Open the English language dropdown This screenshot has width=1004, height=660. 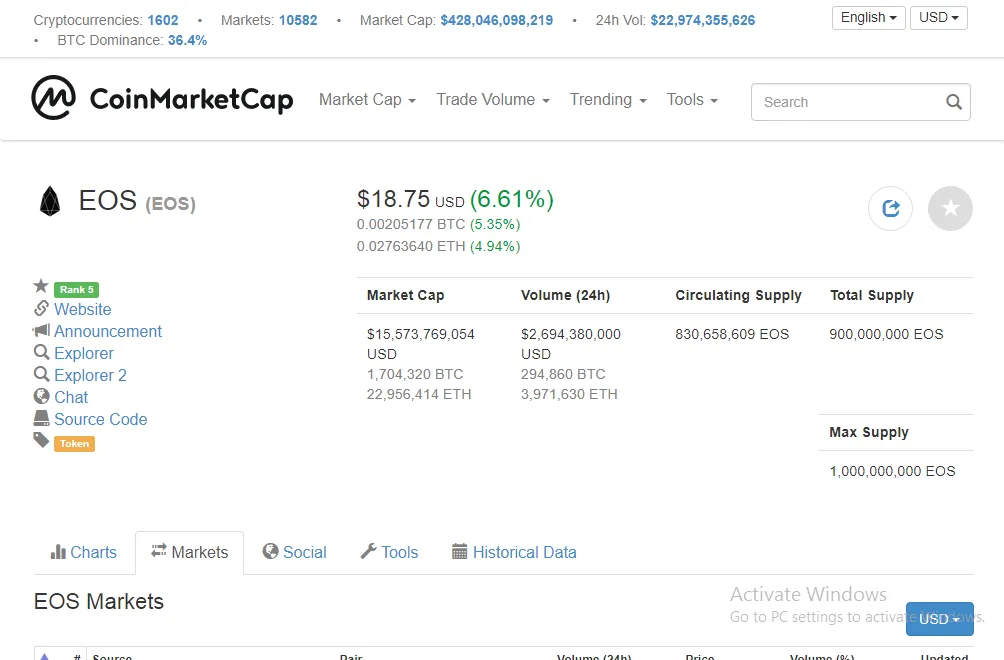[868, 18]
